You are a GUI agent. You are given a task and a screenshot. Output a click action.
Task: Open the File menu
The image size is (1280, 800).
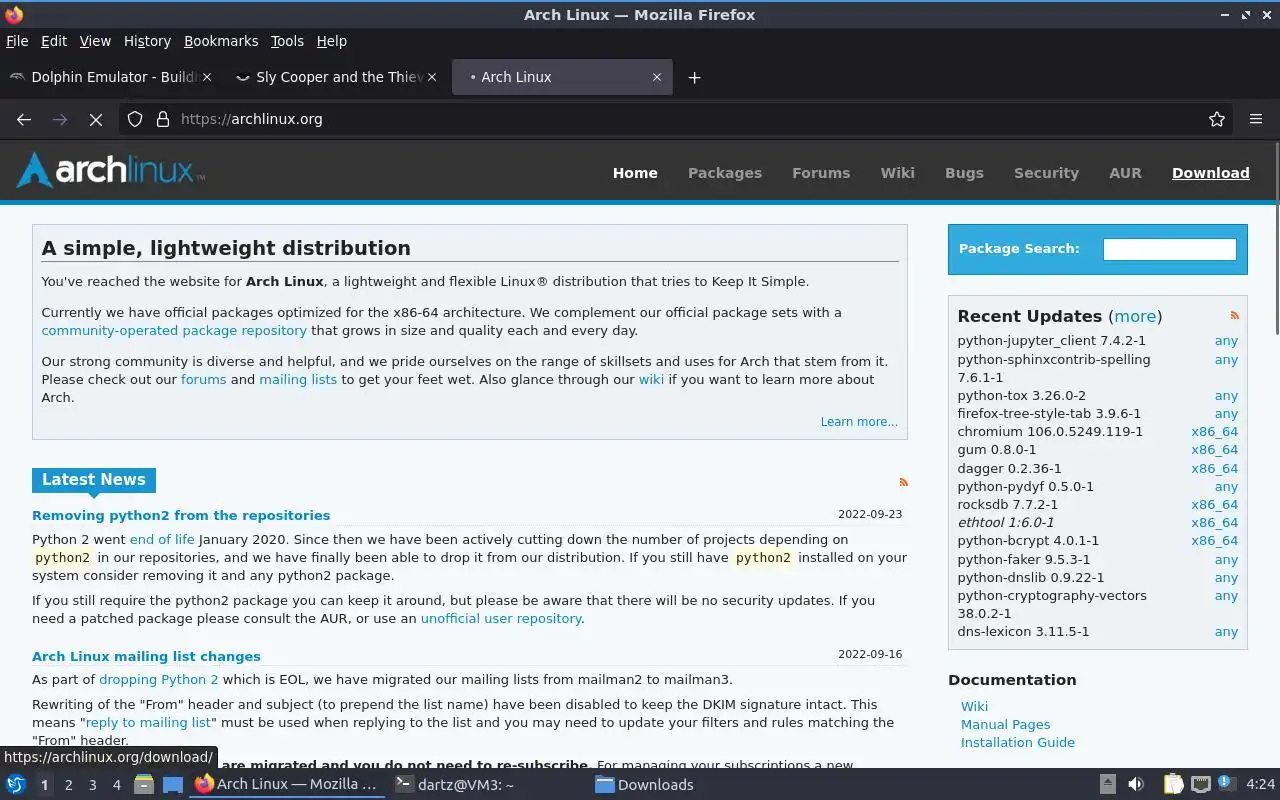click(x=17, y=41)
